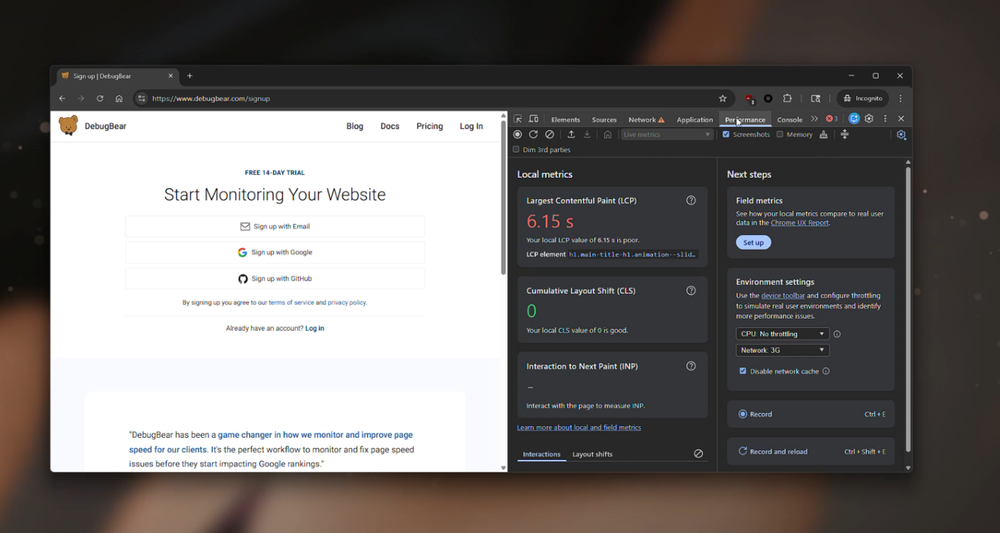Bookmark this page with star icon
The image size is (1000, 533).
(723, 98)
